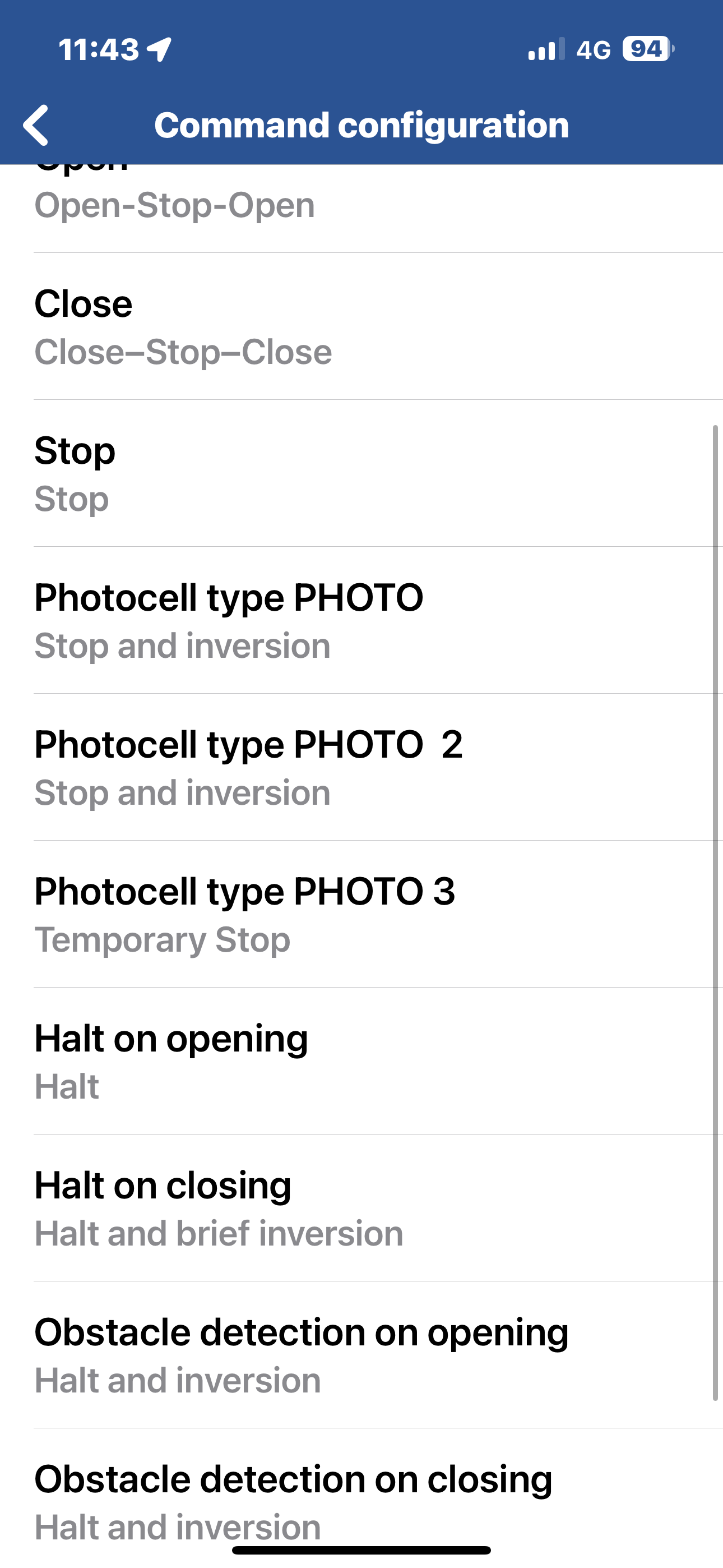Image resolution: width=723 pixels, height=1568 pixels.
Task: Tap the battery level indicator
Action: click(x=647, y=49)
